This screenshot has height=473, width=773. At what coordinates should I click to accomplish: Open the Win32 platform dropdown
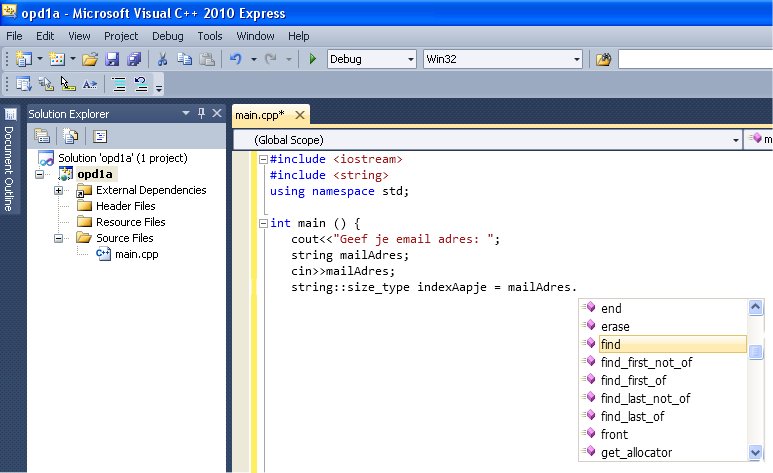tap(576, 60)
